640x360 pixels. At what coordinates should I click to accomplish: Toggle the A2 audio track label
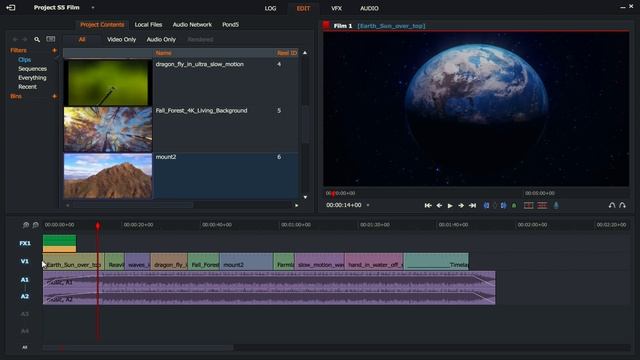tap(25, 296)
